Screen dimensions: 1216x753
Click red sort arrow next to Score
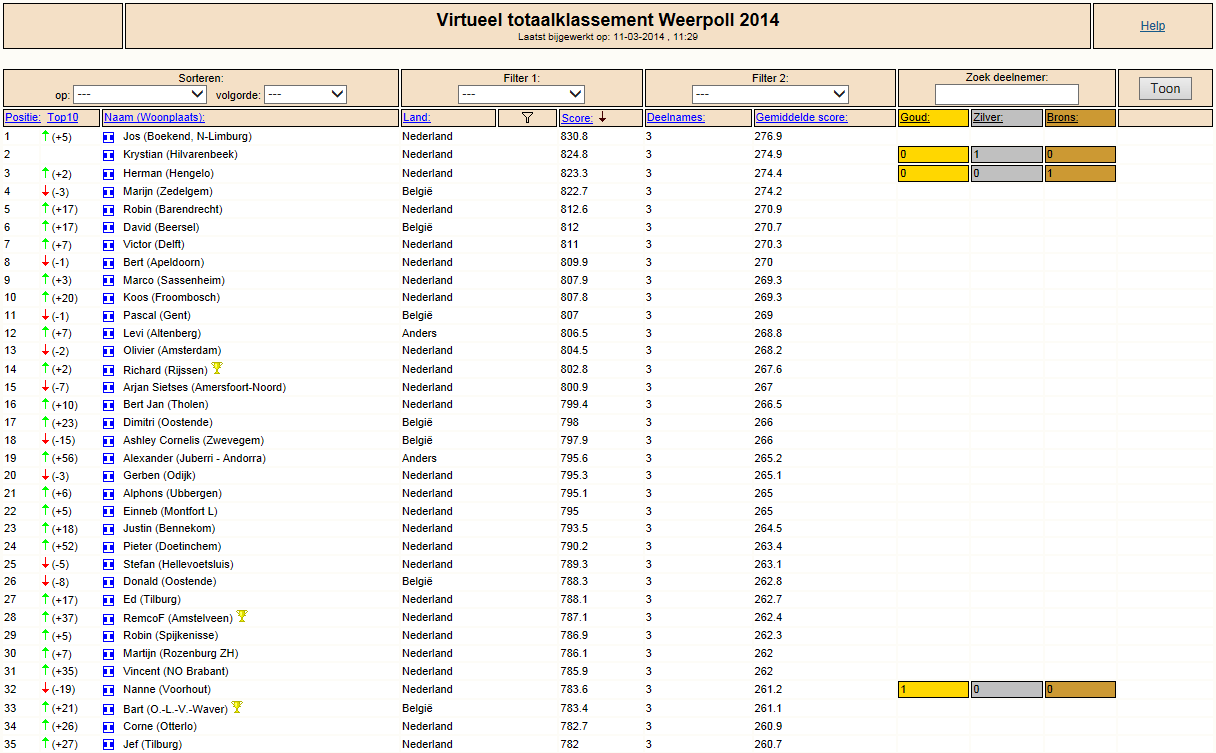(602, 118)
